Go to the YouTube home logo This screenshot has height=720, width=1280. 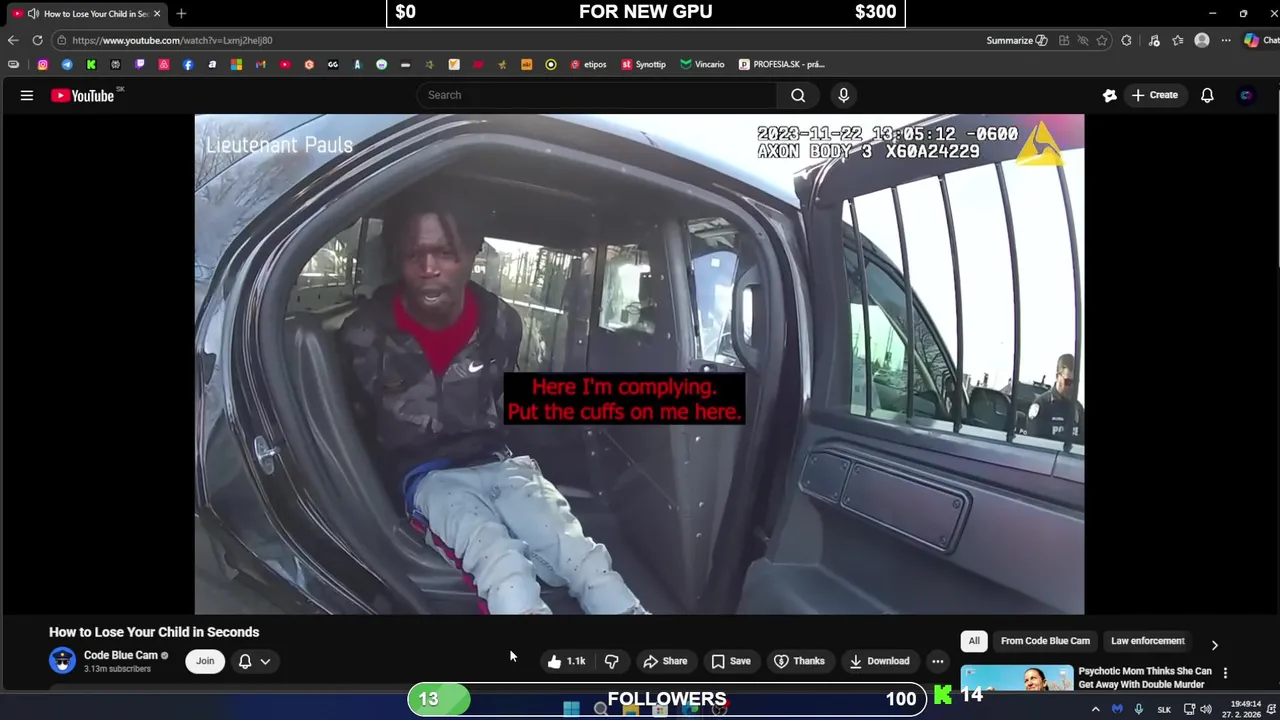point(83,96)
